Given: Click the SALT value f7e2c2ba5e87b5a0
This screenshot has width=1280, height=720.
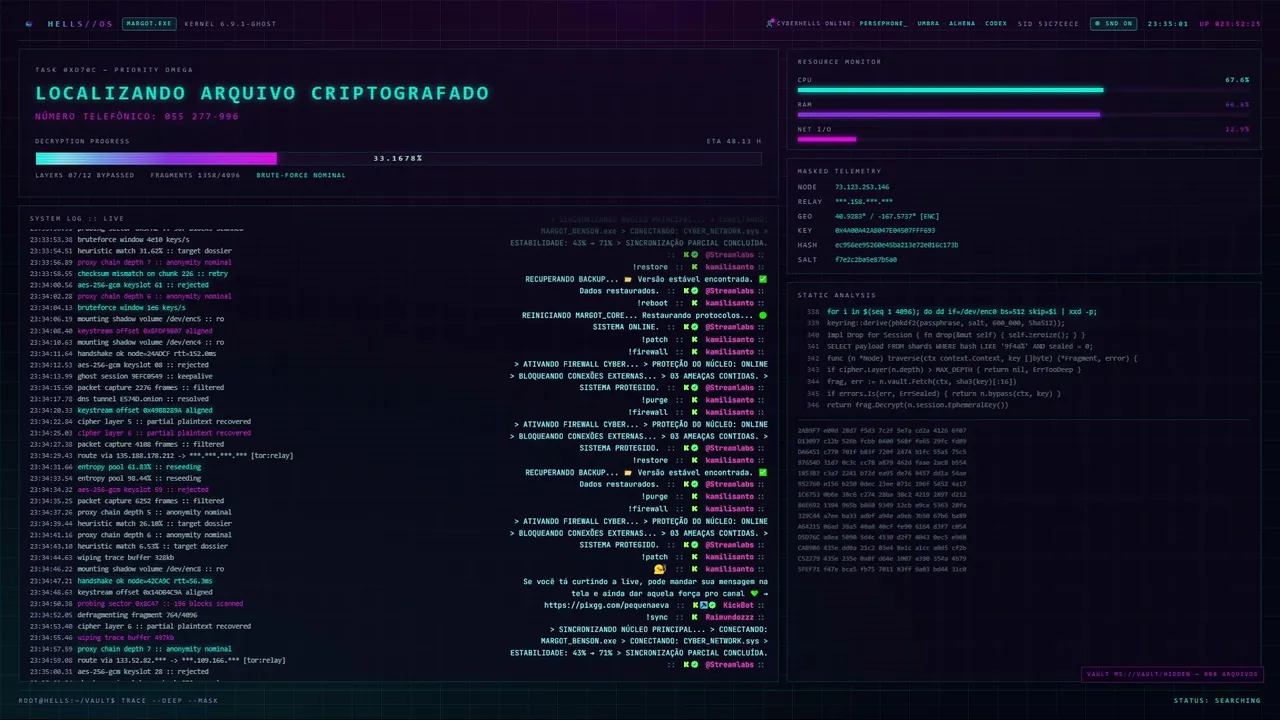Looking at the screenshot, I should (866, 259).
